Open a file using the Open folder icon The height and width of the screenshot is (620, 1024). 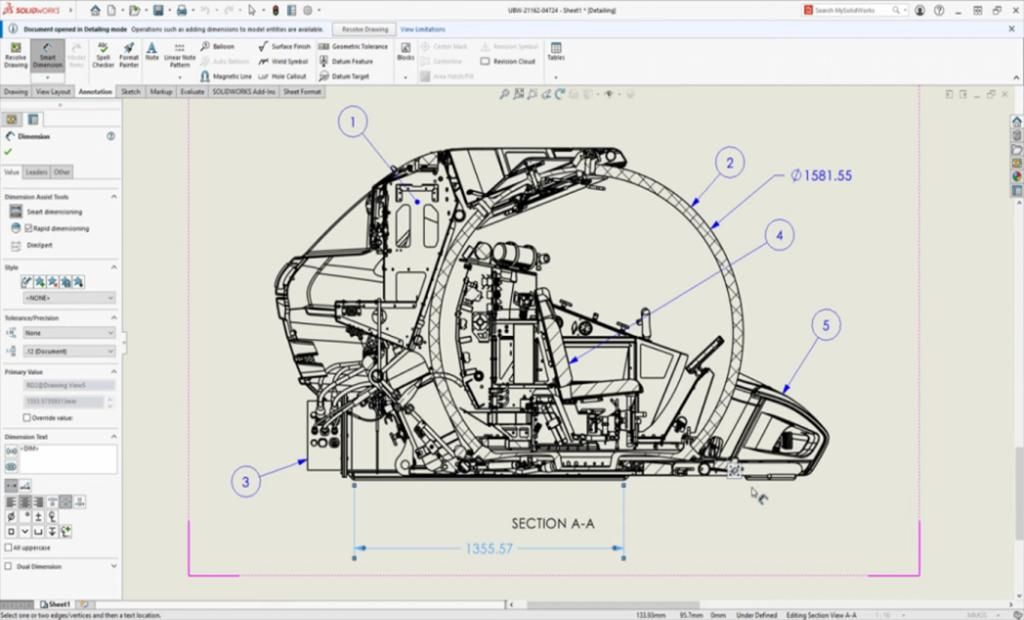(x=134, y=10)
